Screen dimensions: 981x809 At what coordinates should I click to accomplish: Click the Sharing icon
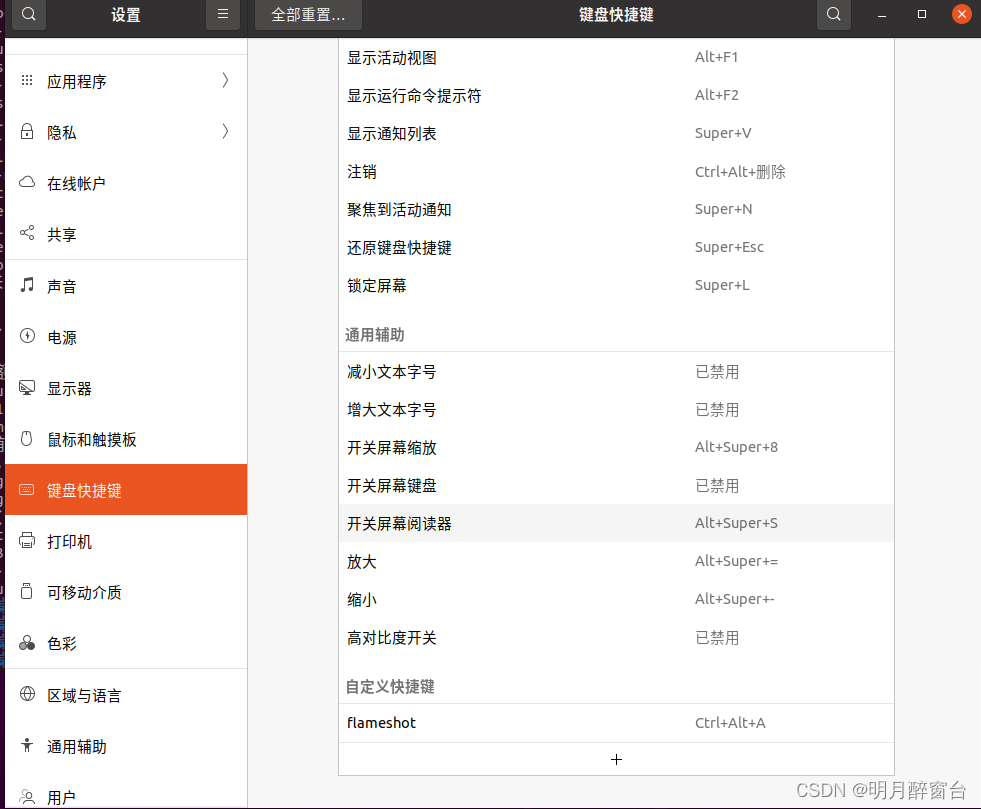(27, 233)
